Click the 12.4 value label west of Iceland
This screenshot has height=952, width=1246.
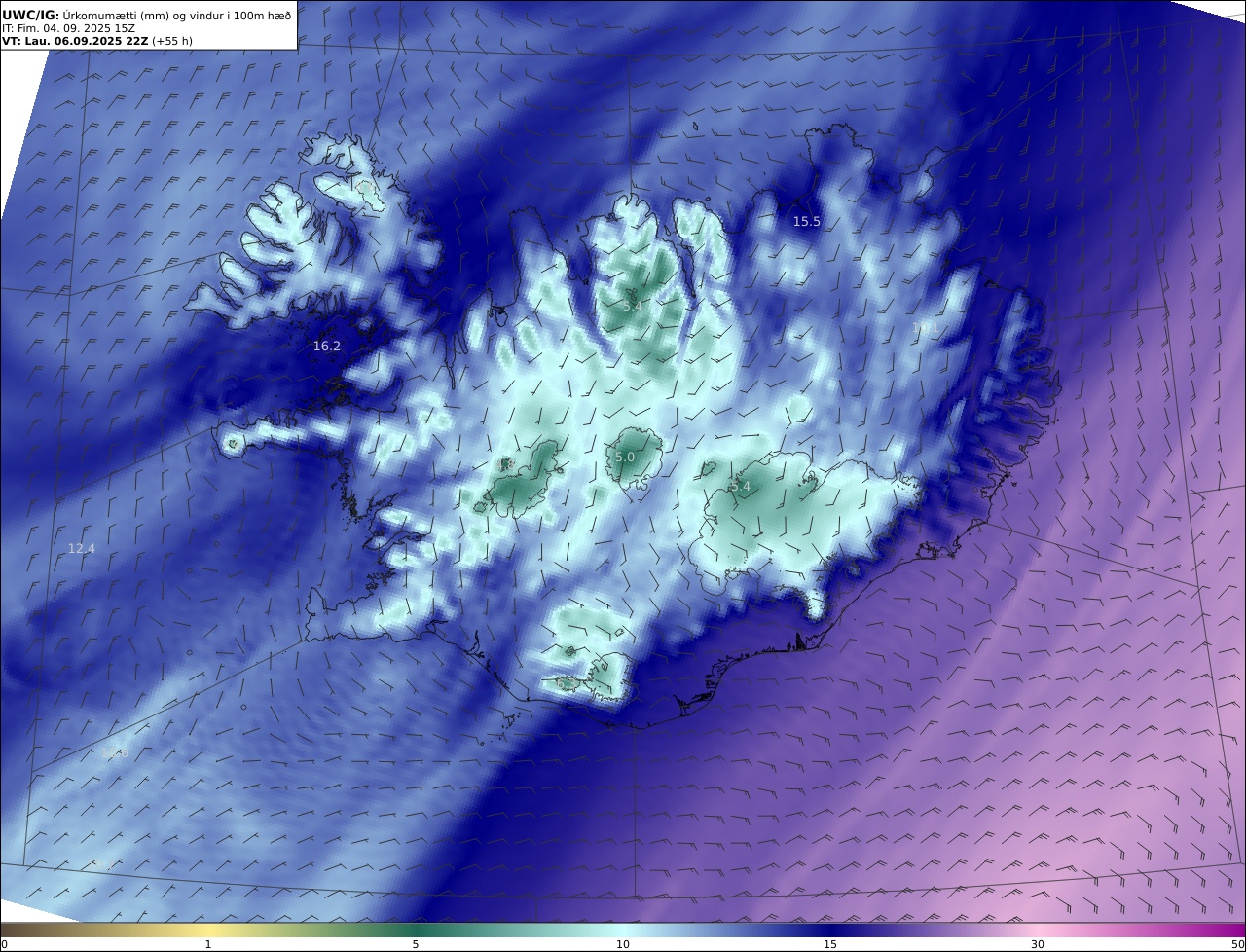click(82, 549)
